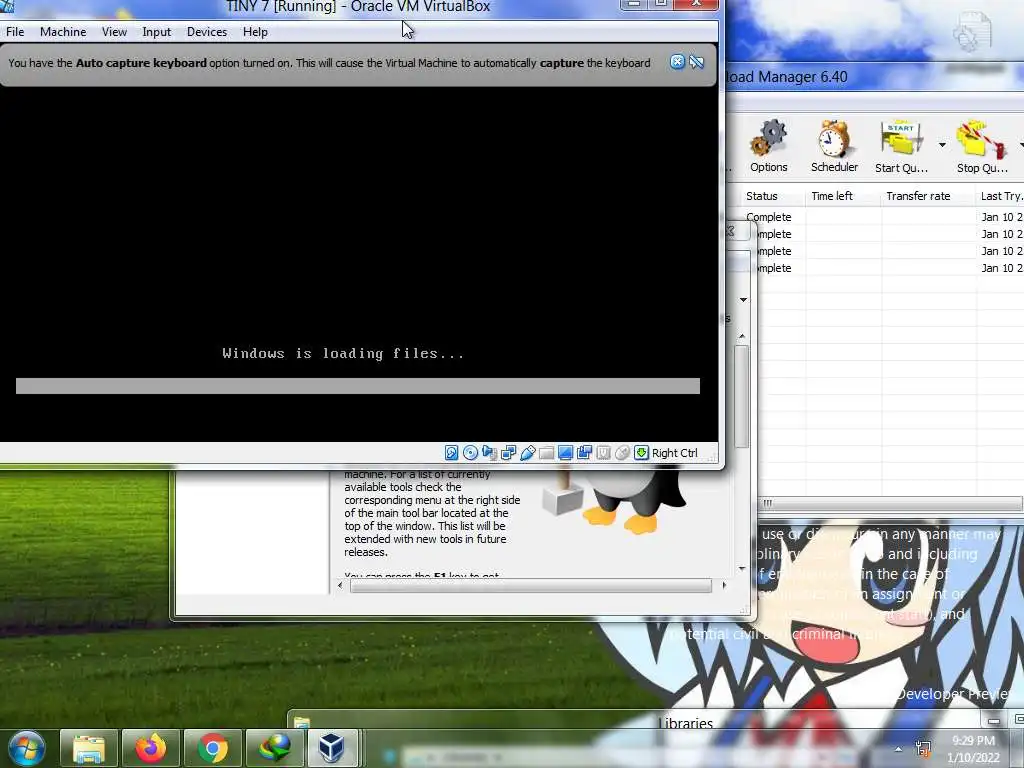Click the green arrow keyboard capture icon
The image size is (1024, 768).
pos(641,453)
